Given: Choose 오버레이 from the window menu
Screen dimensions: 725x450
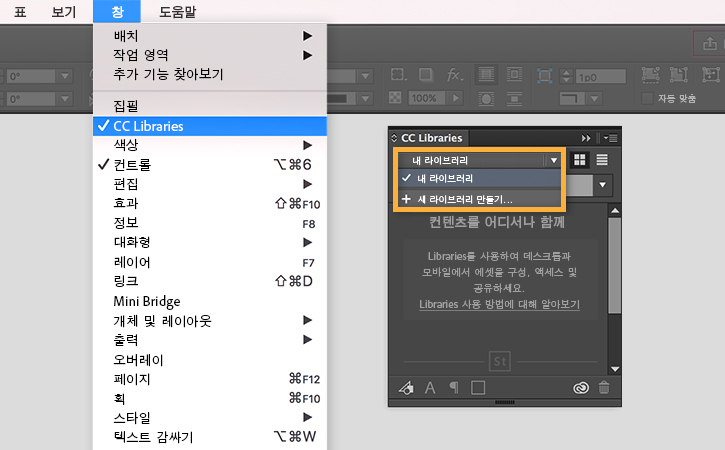Looking at the screenshot, I should coord(210,359).
